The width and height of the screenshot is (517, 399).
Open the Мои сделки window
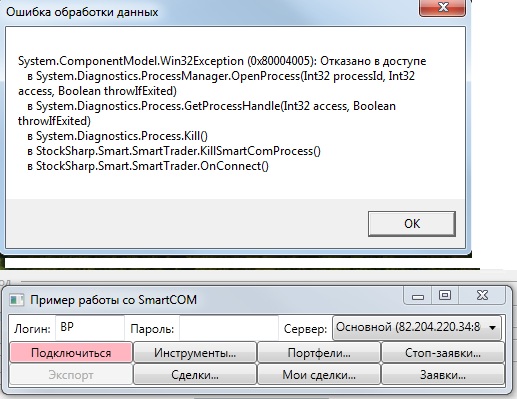click(319, 375)
